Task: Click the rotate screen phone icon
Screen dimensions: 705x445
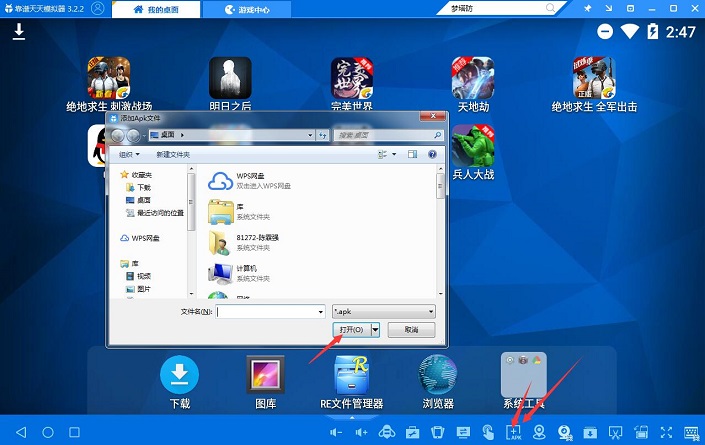Action: [437, 432]
